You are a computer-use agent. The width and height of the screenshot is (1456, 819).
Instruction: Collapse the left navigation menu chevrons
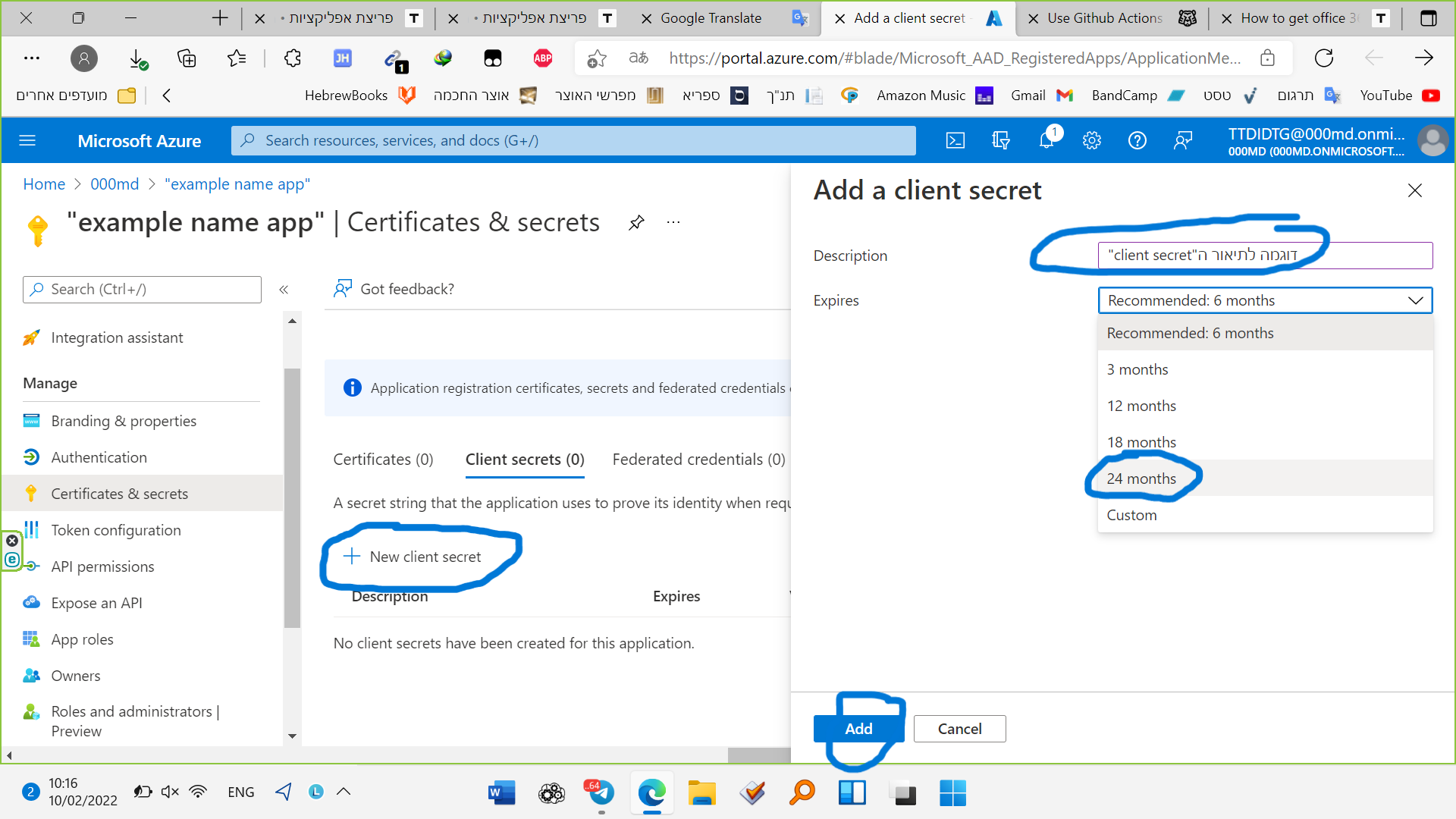[x=284, y=290]
